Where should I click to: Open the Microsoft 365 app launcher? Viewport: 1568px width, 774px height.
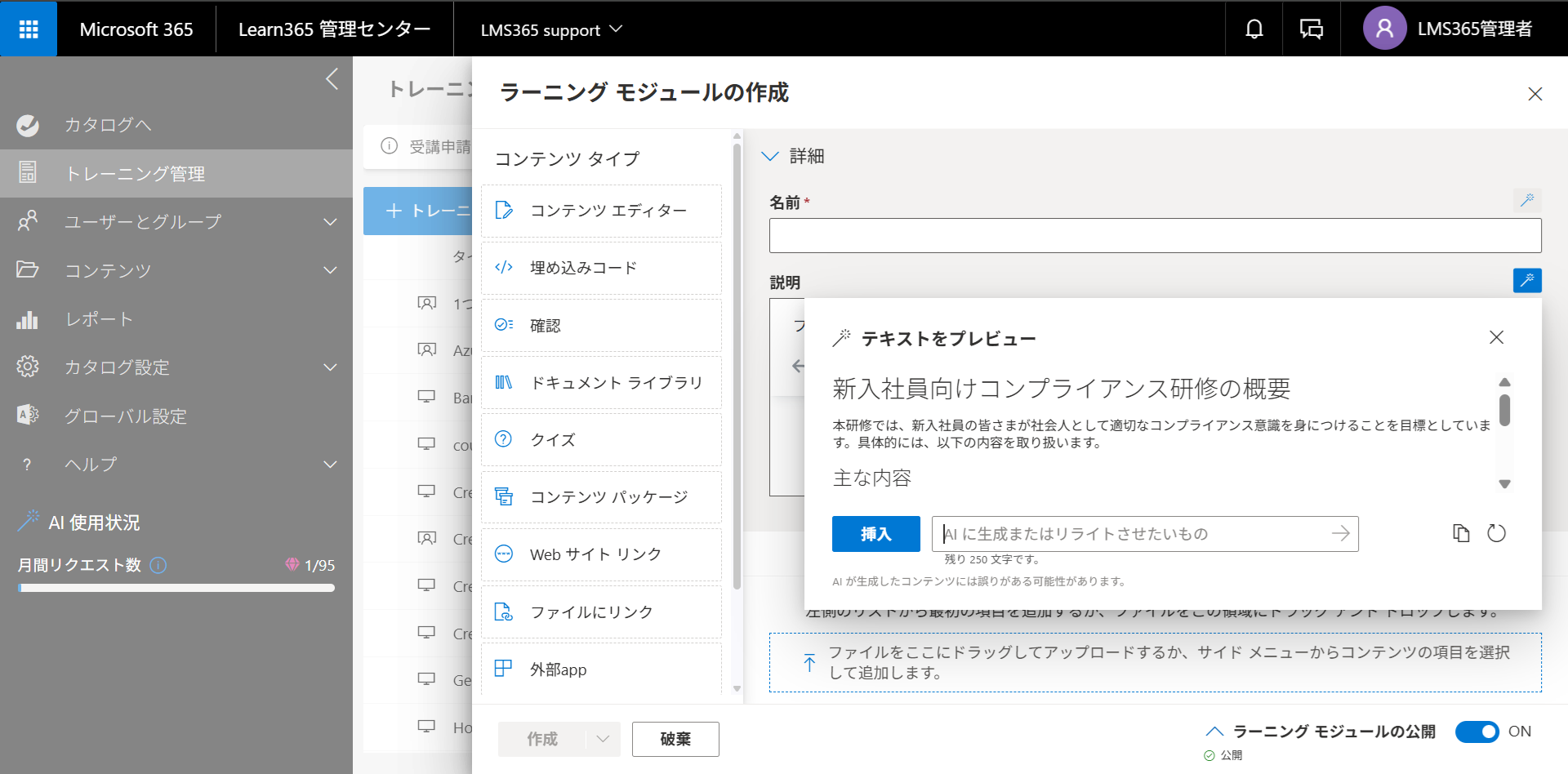pos(29,29)
